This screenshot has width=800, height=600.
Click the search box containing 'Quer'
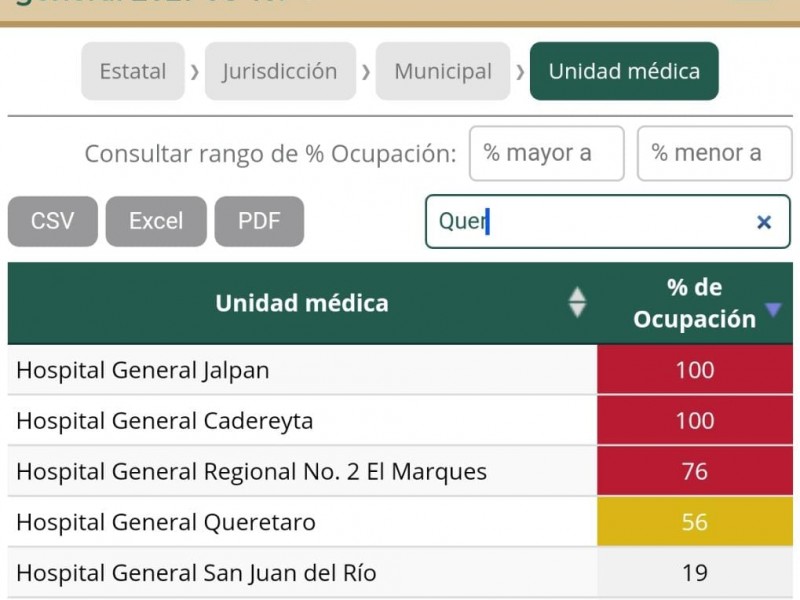607,221
